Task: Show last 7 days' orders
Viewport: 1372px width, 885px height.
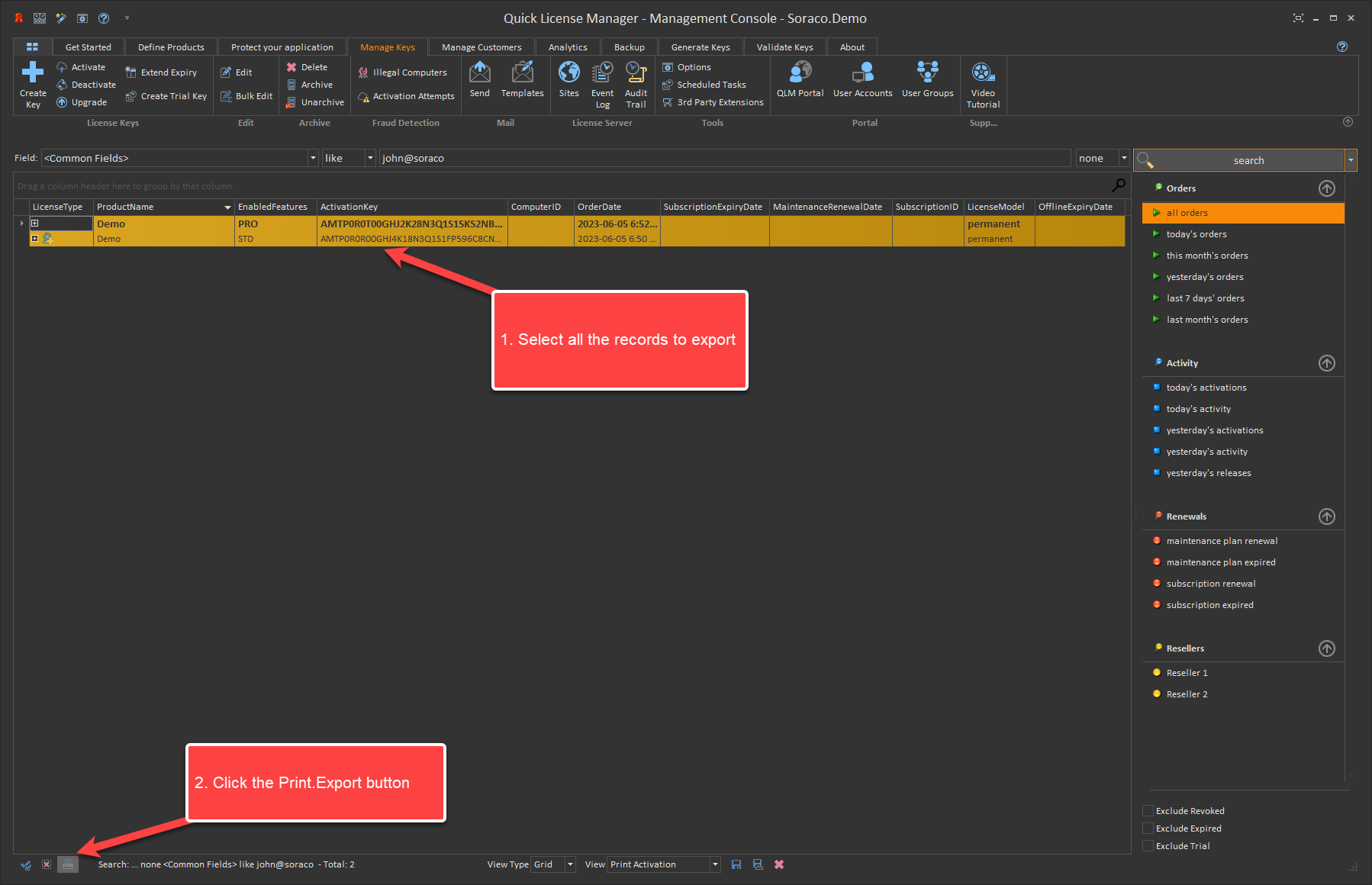Action: click(1205, 298)
